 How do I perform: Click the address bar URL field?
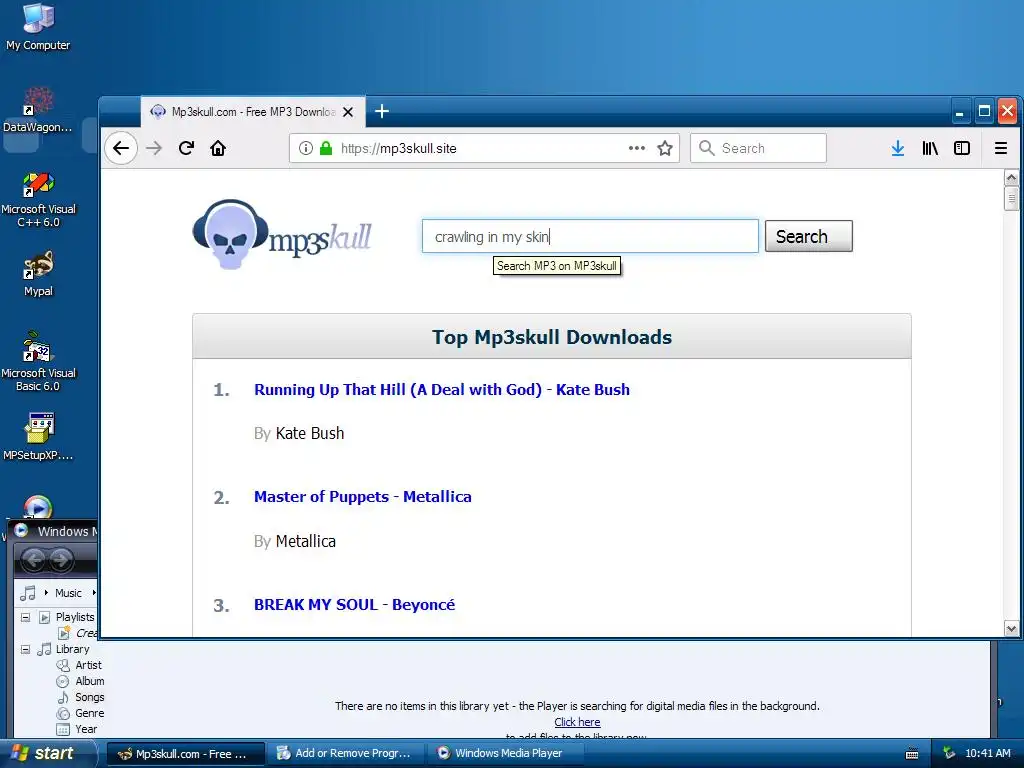coord(482,148)
